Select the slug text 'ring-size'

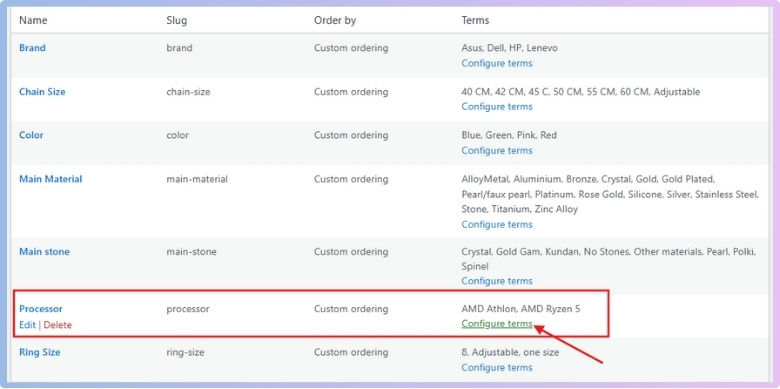point(186,352)
